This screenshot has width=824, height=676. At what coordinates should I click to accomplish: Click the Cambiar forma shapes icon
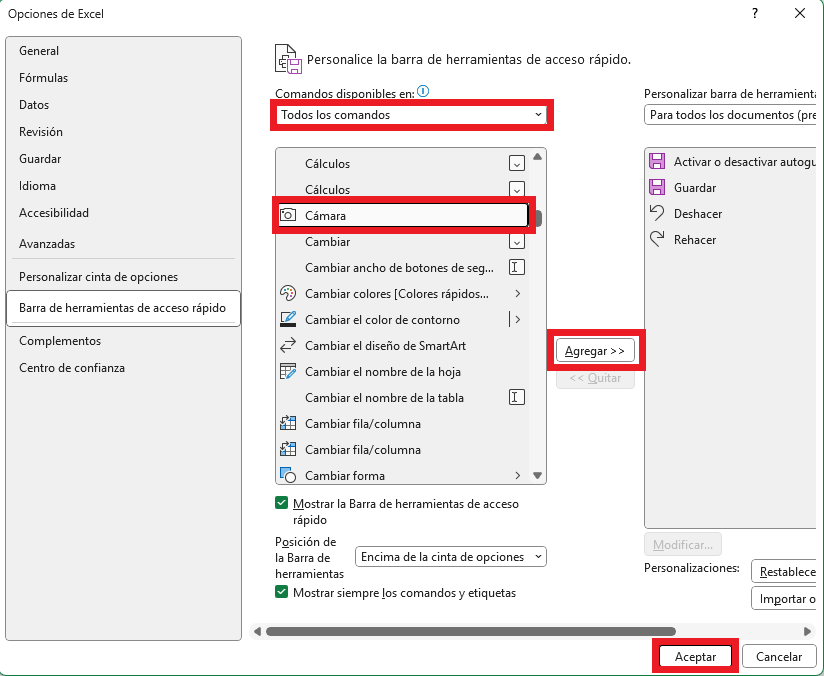click(x=287, y=475)
